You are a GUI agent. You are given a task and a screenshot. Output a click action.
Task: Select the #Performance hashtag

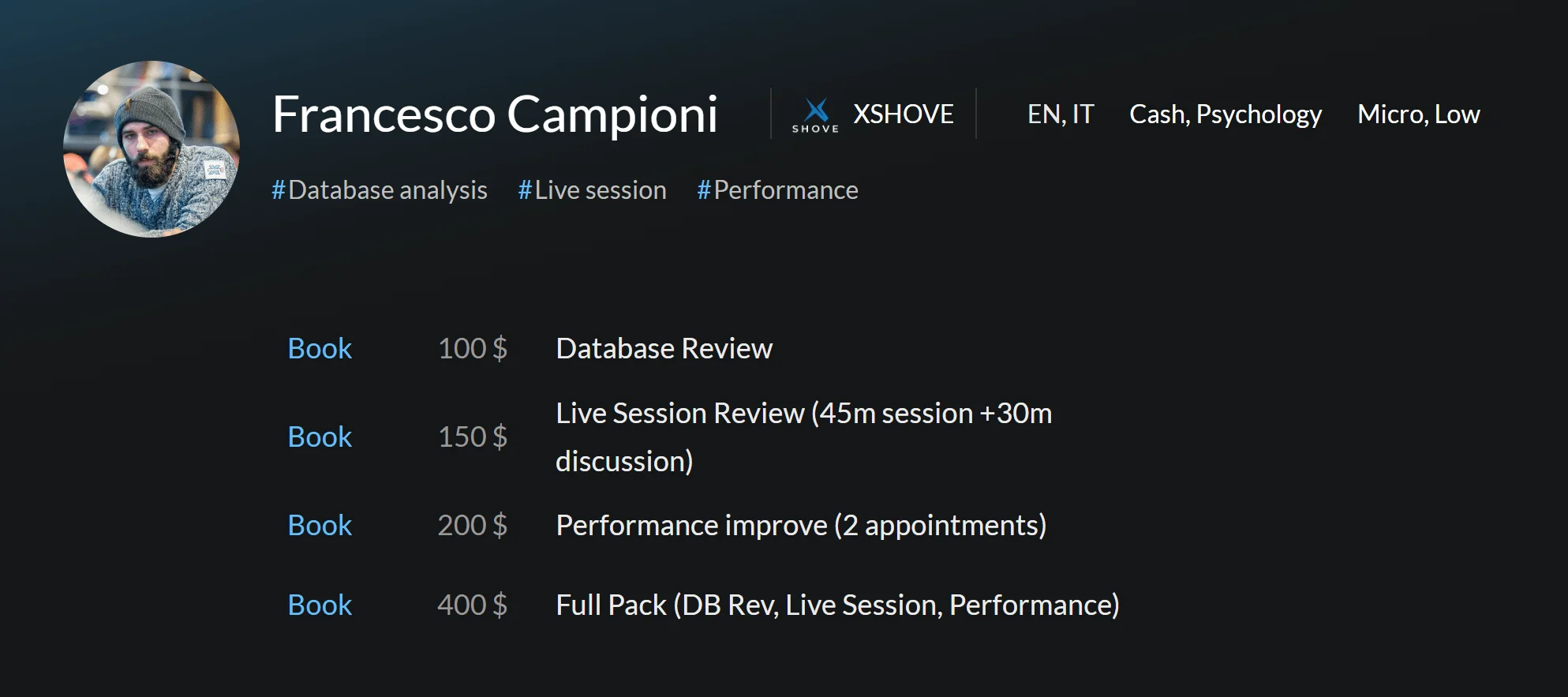pos(777,190)
